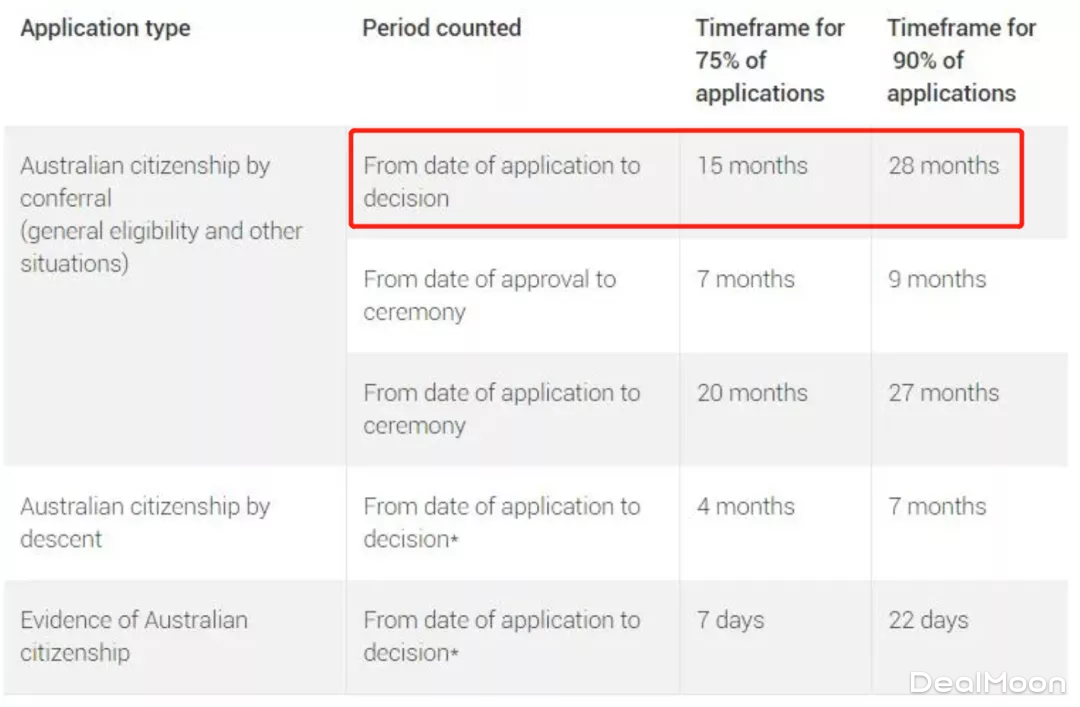Select the "9 months" cell

coord(937,279)
